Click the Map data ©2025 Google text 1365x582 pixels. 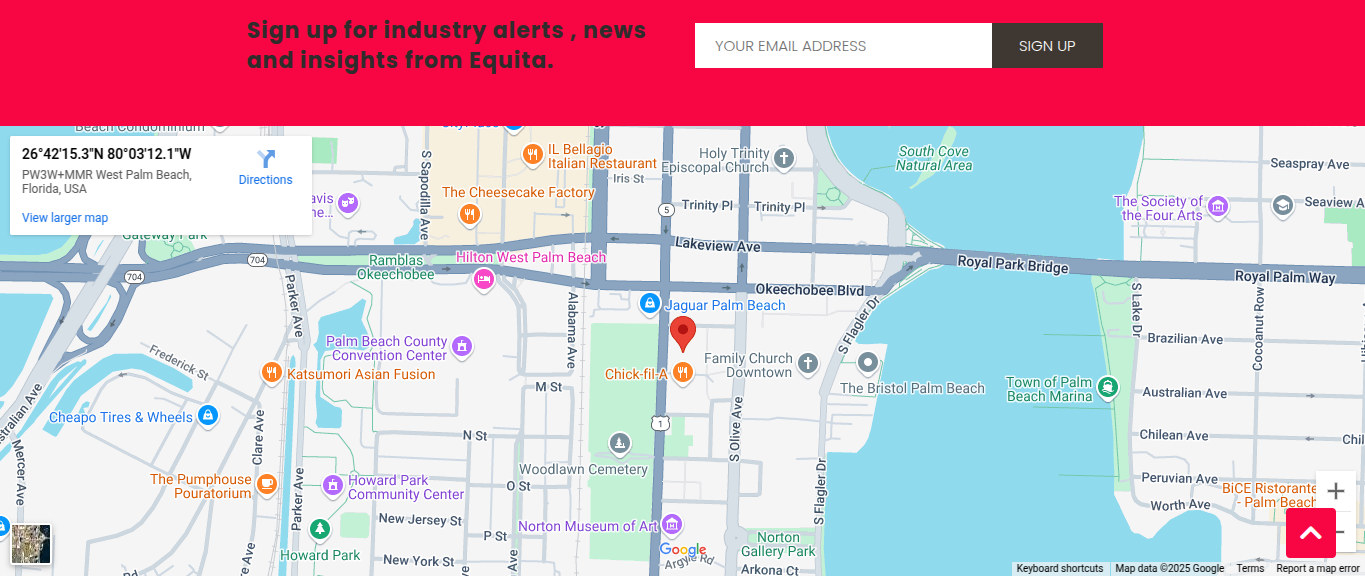point(1170,568)
